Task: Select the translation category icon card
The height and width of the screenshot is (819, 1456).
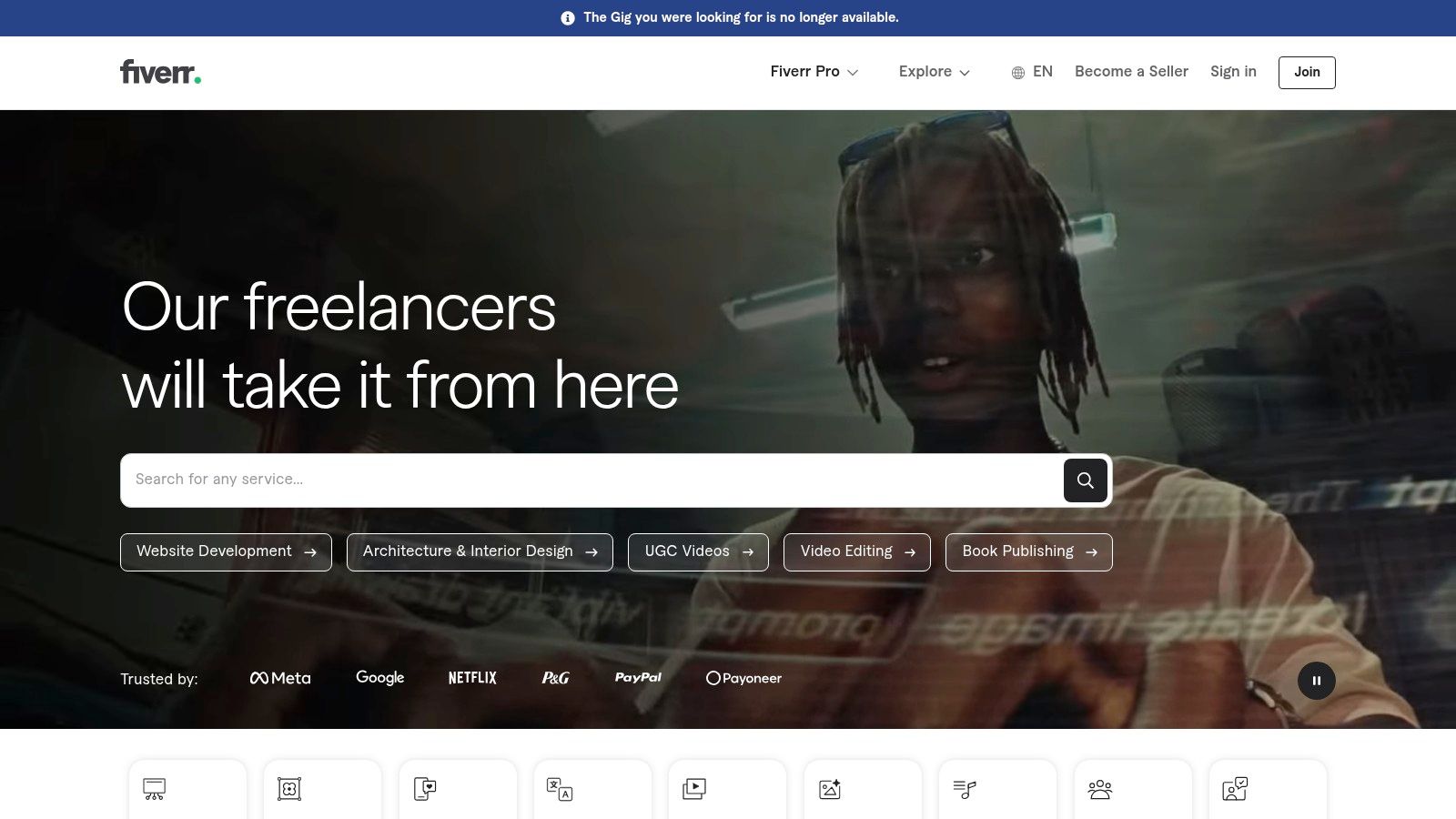Action: 592,789
